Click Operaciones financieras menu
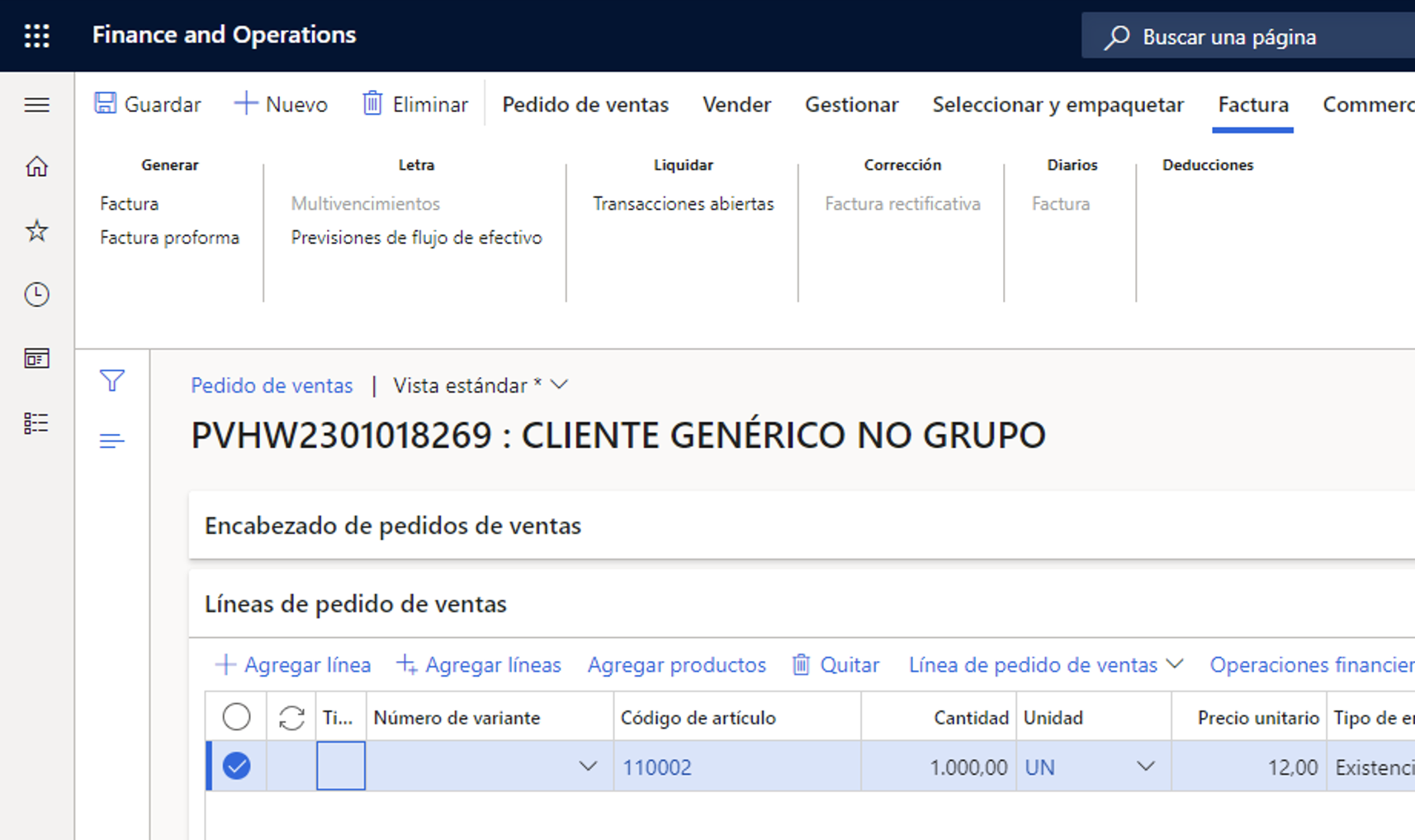Screen dimensions: 1415x840 point(1312,665)
